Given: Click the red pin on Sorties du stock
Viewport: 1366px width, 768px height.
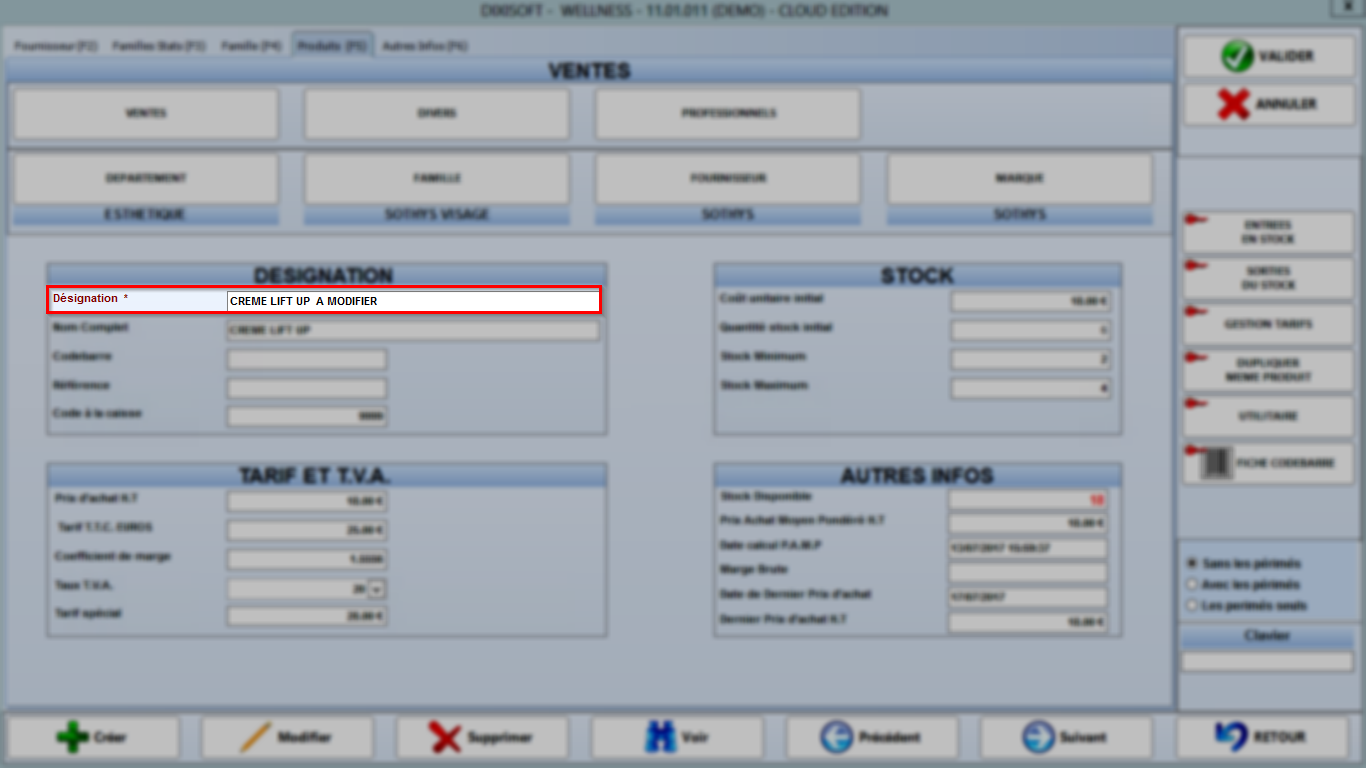Looking at the screenshot, I should click(x=1196, y=266).
